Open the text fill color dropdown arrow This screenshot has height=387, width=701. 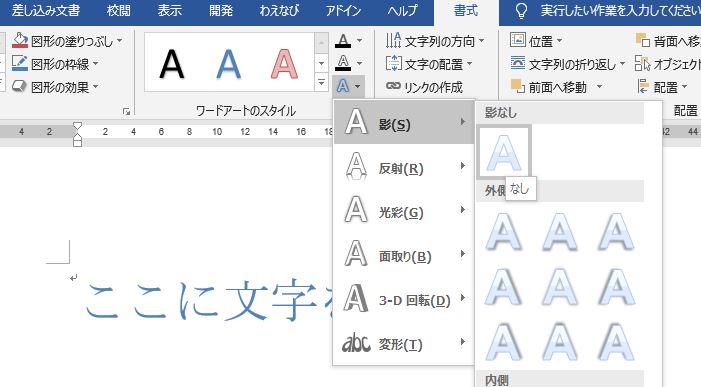coord(359,41)
